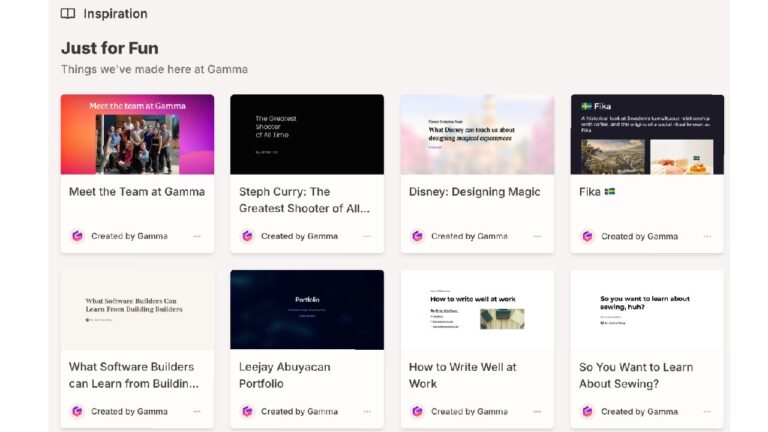768x432 pixels.
Task: Open more options on Sewing card
Action: click(x=707, y=411)
